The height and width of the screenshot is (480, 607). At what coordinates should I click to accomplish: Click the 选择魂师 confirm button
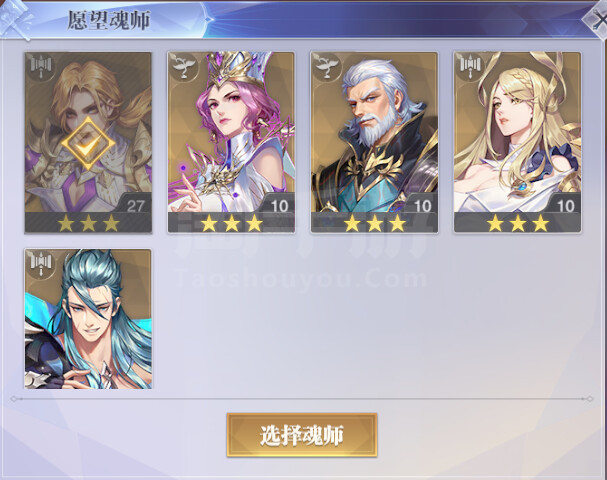click(302, 435)
